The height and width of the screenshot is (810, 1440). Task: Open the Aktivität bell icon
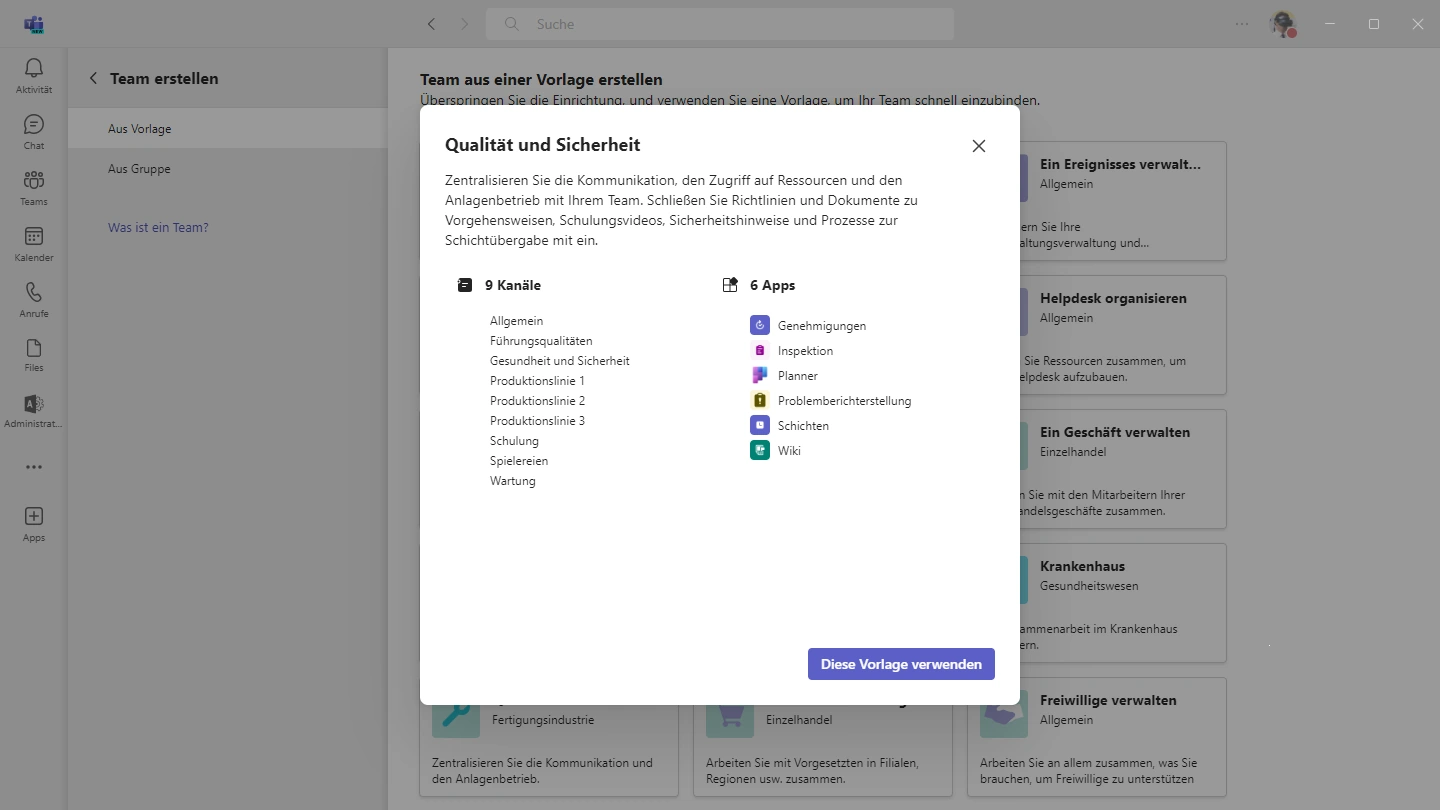click(x=34, y=75)
